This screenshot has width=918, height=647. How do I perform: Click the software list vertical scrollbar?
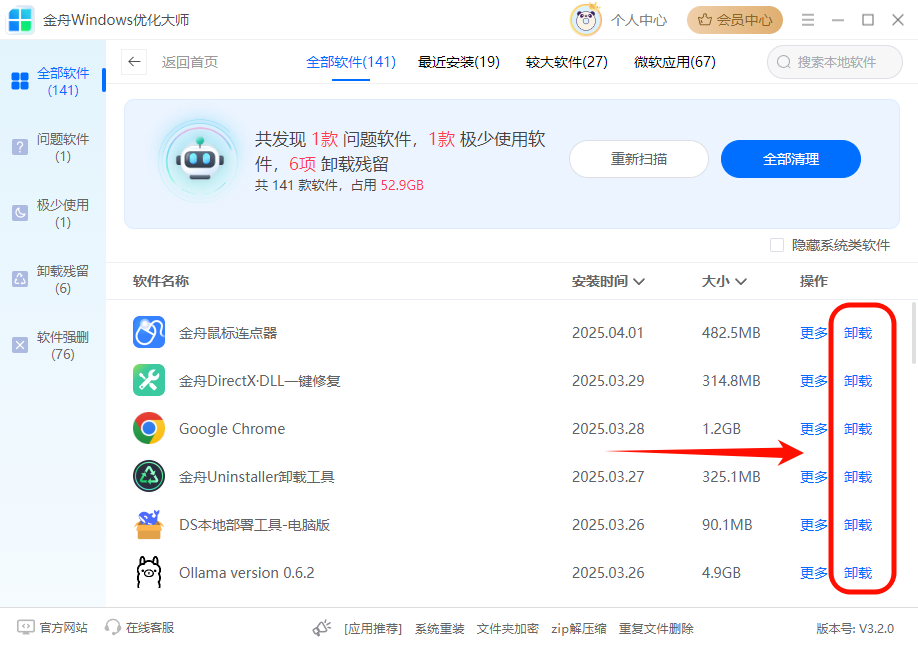(914, 333)
